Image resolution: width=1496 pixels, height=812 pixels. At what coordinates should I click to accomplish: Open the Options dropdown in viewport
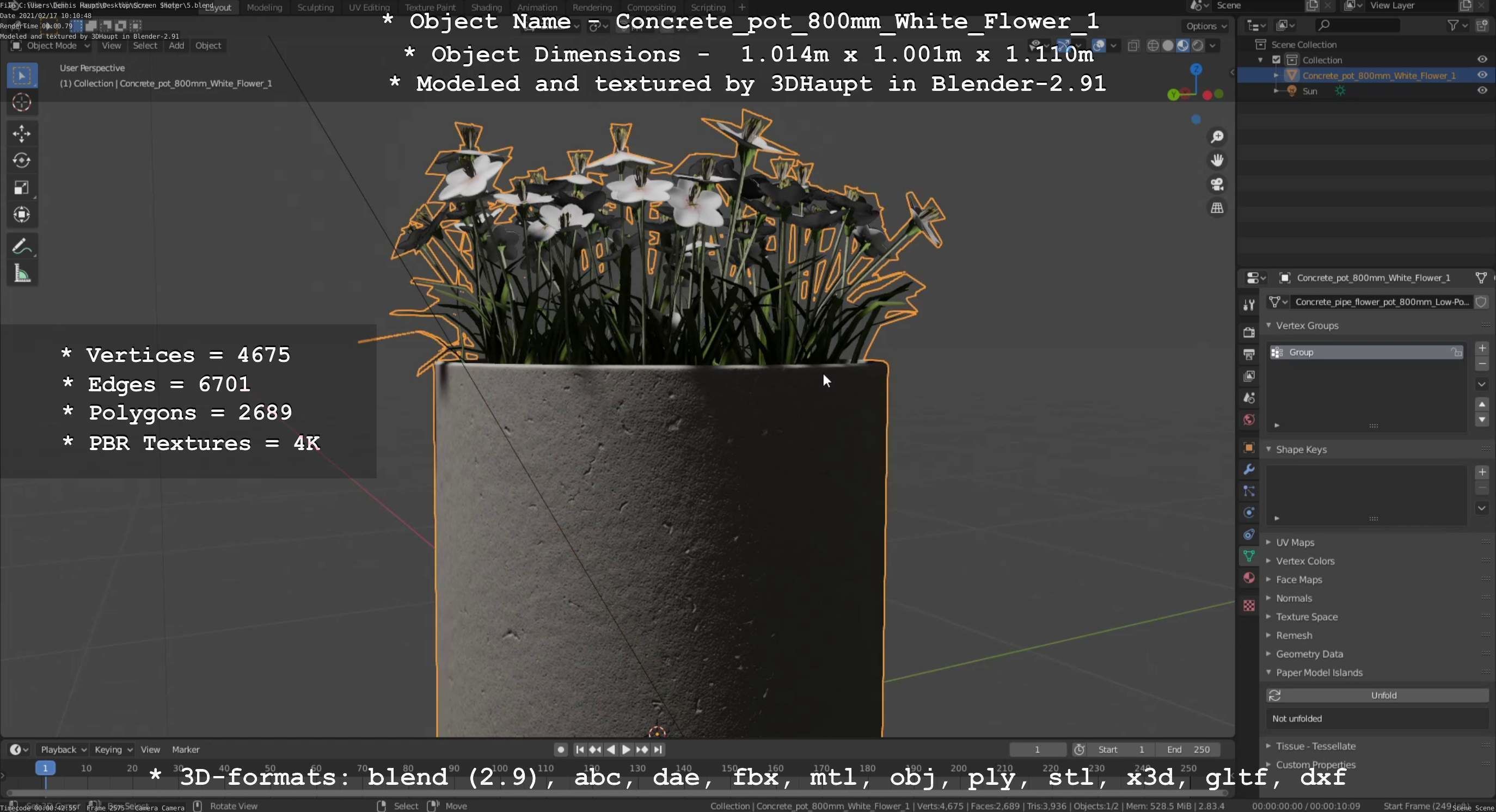click(1206, 26)
